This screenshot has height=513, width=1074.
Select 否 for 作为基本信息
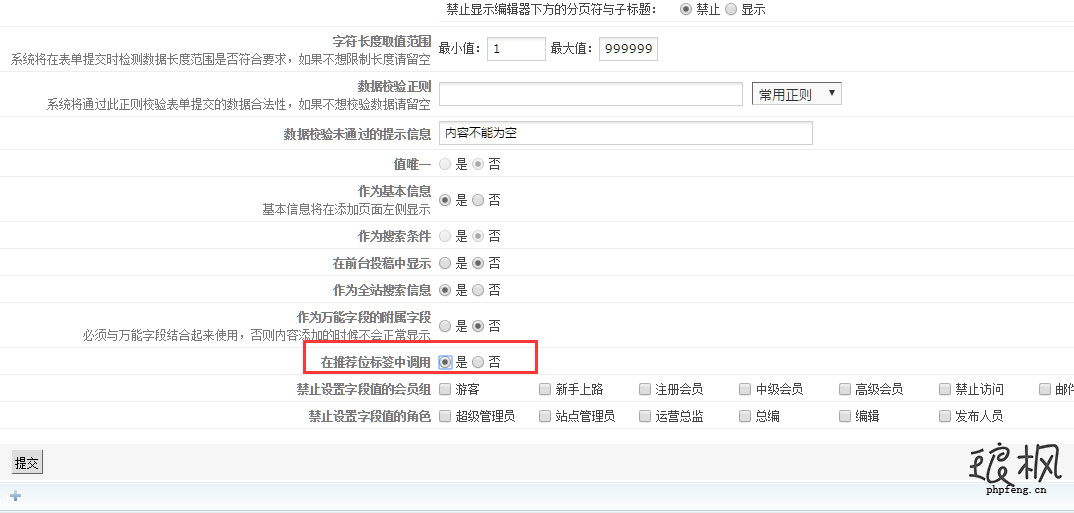pos(478,200)
